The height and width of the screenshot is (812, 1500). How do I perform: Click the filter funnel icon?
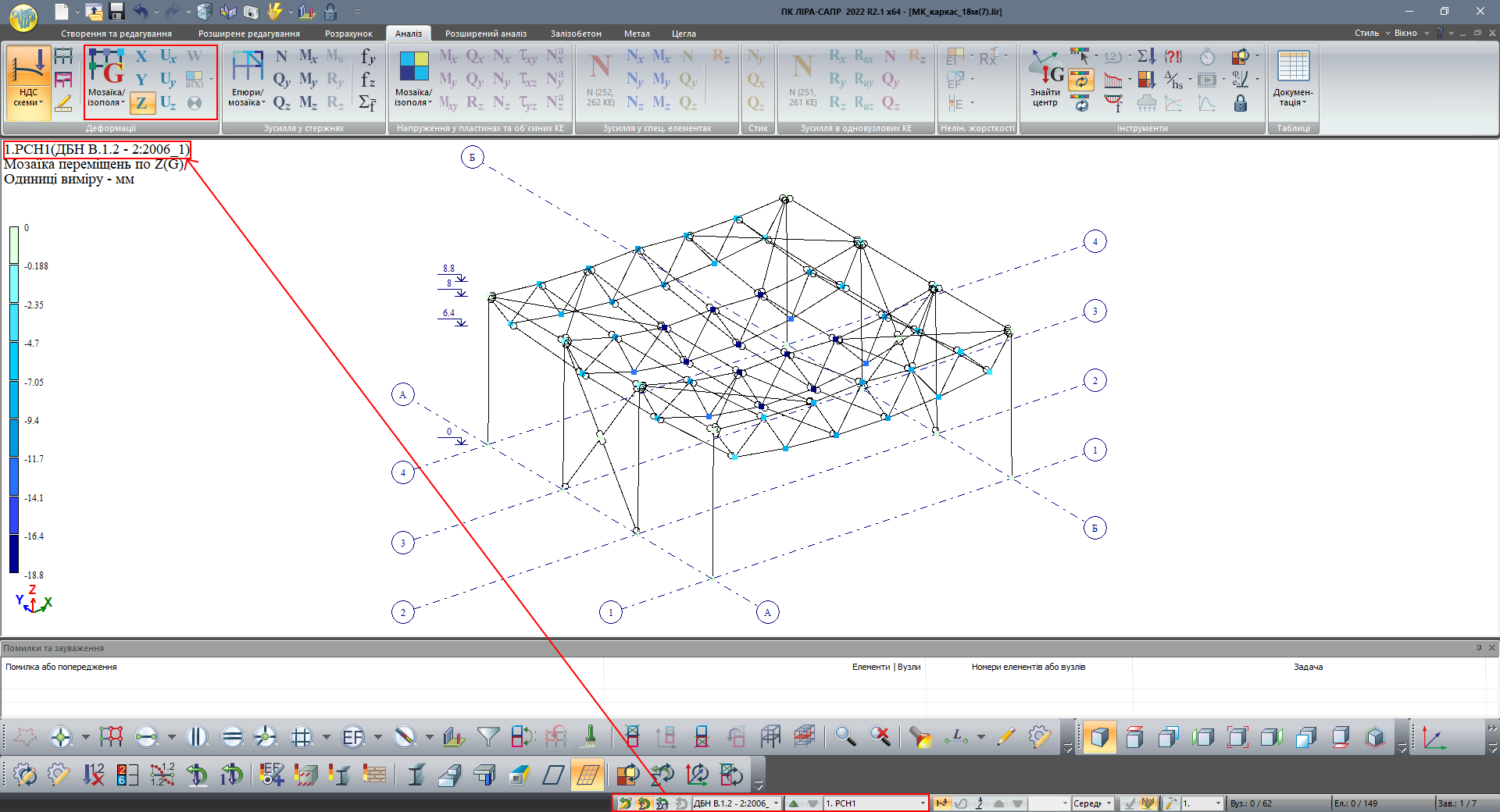(x=488, y=736)
